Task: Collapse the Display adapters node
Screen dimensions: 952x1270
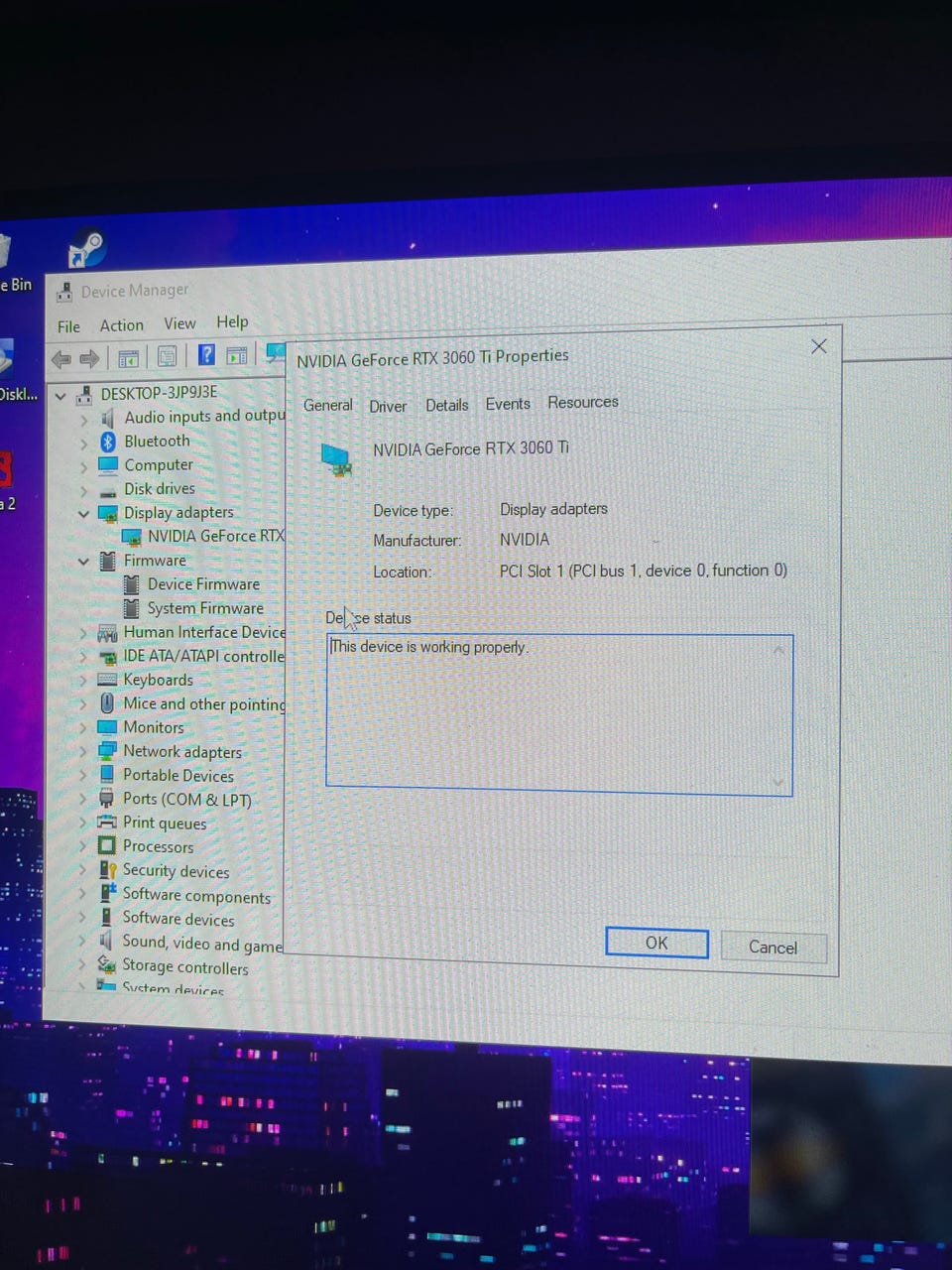Action: coord(84,514)
